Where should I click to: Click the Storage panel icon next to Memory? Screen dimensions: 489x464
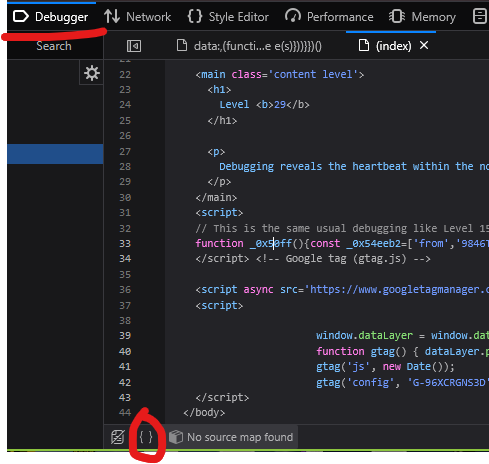point(480,16)
